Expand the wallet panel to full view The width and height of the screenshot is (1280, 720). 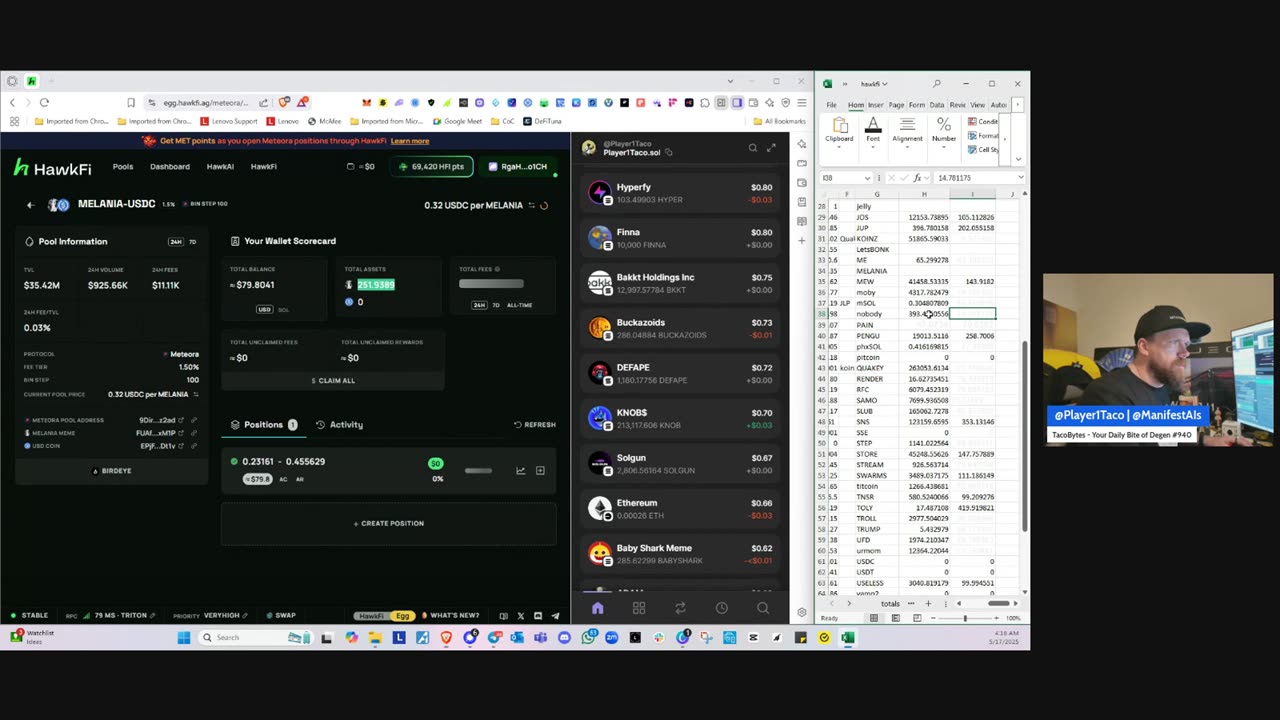(771, 148)
